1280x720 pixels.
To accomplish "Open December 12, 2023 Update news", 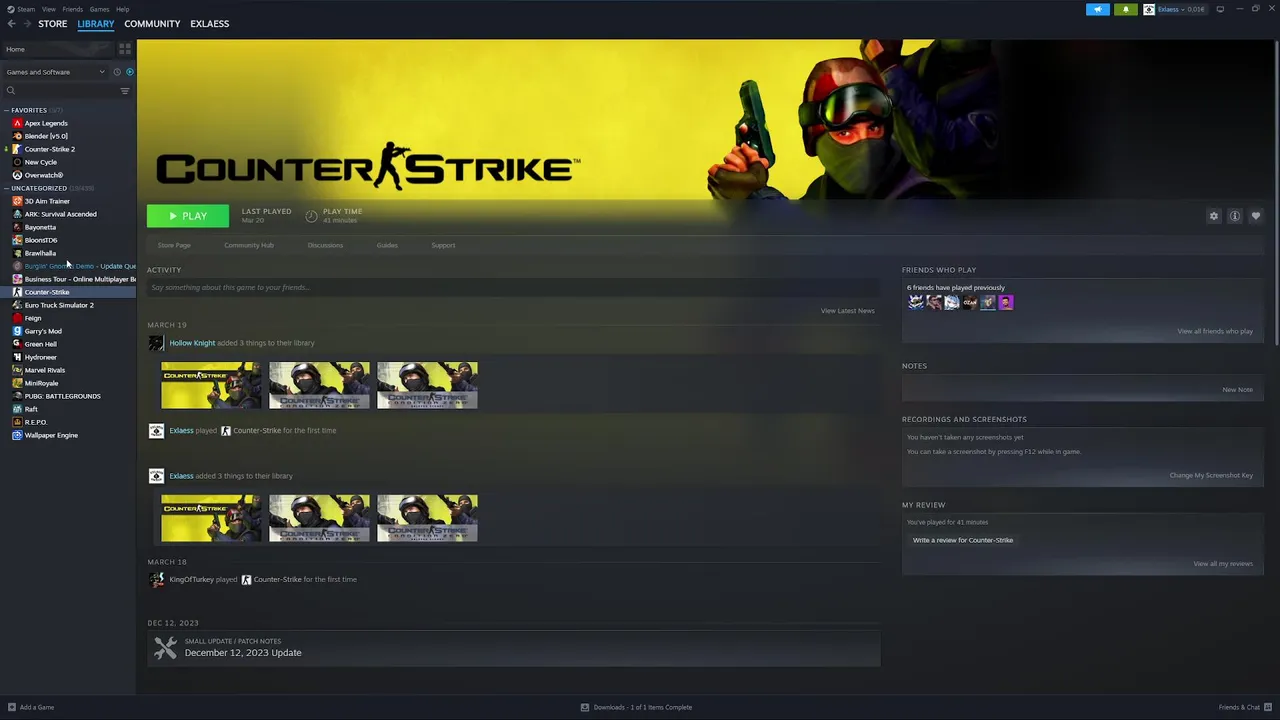I will (x=513, y=647).
